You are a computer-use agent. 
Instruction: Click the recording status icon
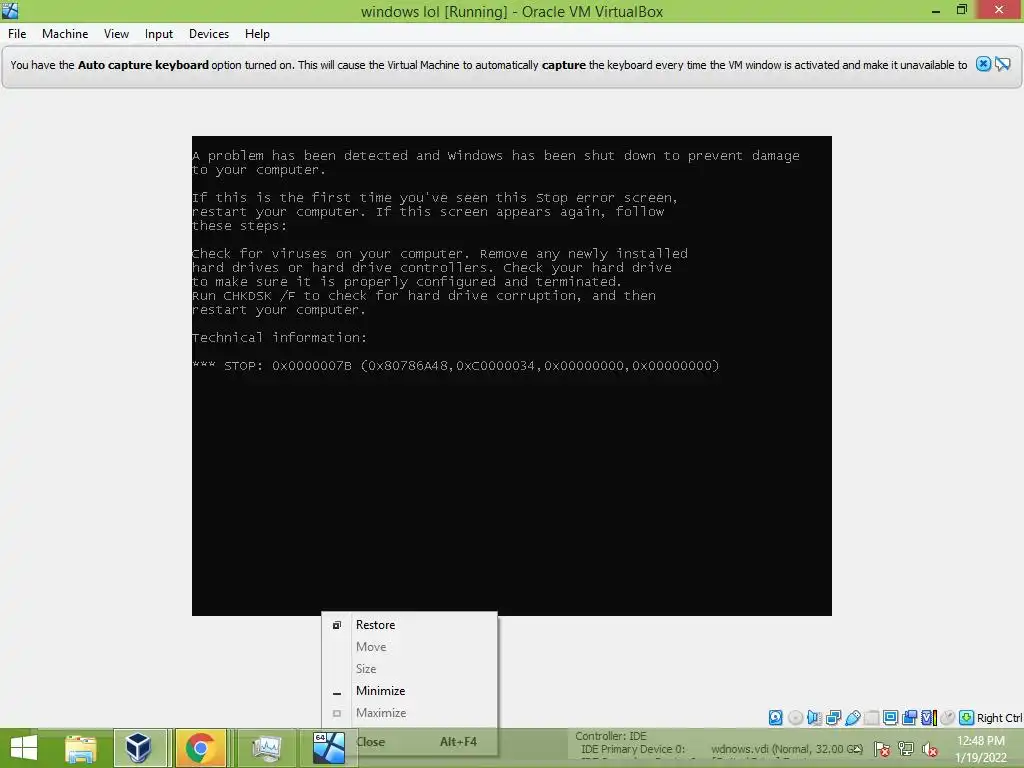click(x=909, y=718)
